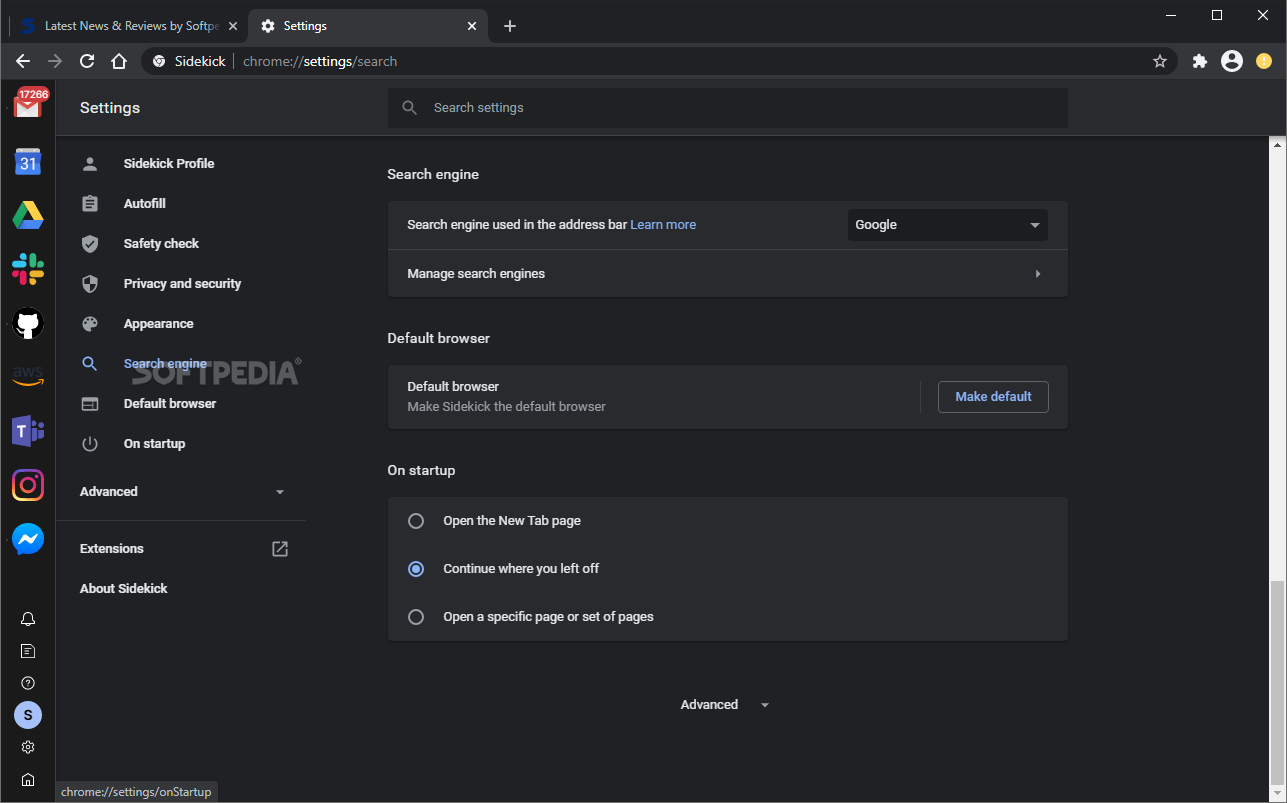Open the extensions puzzle icon
Screen dimensions: 1287x803
[1200, 61]
